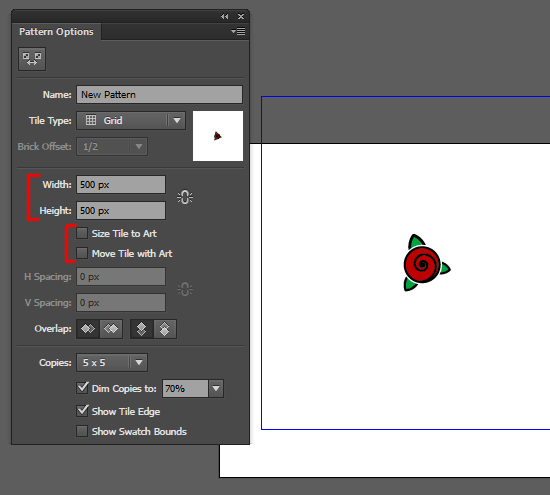Choose the Left in Front overlap icon
Screen dimensions: 550x495
[88, 329]
